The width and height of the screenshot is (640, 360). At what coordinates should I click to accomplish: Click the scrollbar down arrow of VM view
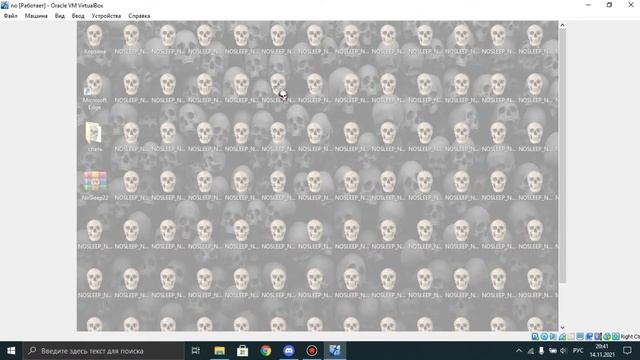pos(562,328)
